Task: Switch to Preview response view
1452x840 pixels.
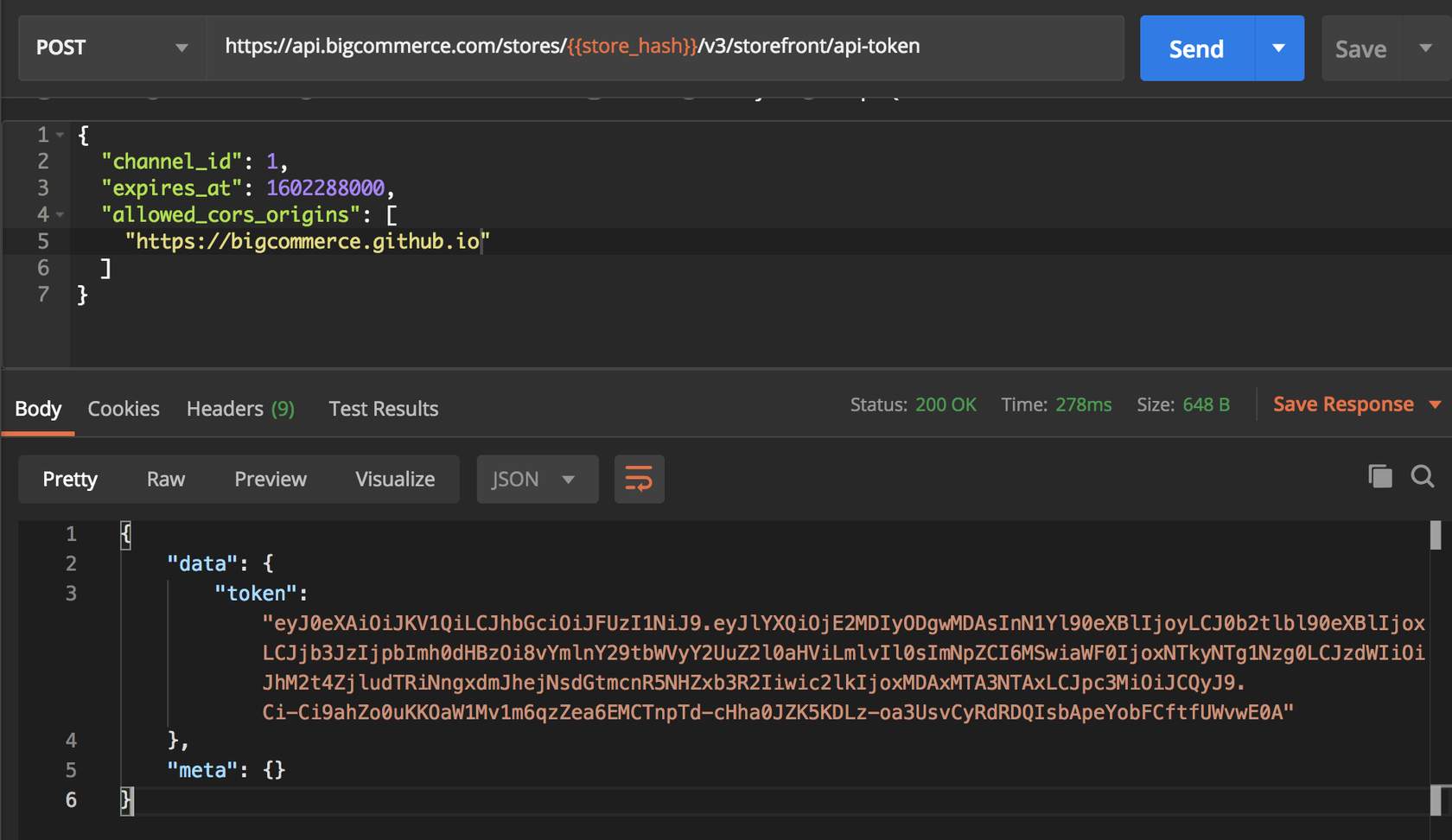Action: (270, 479)
